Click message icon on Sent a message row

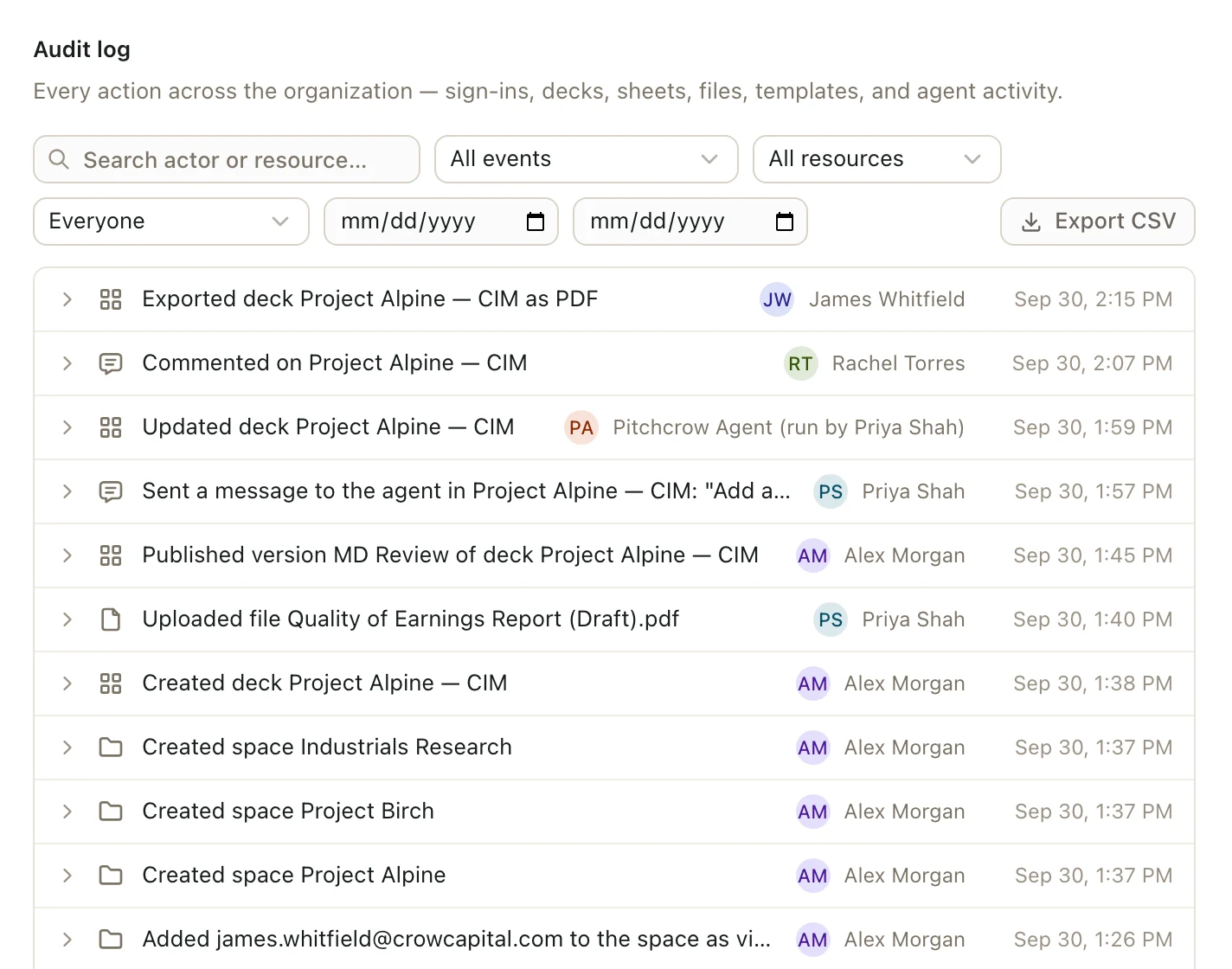[x=111, y=491]
